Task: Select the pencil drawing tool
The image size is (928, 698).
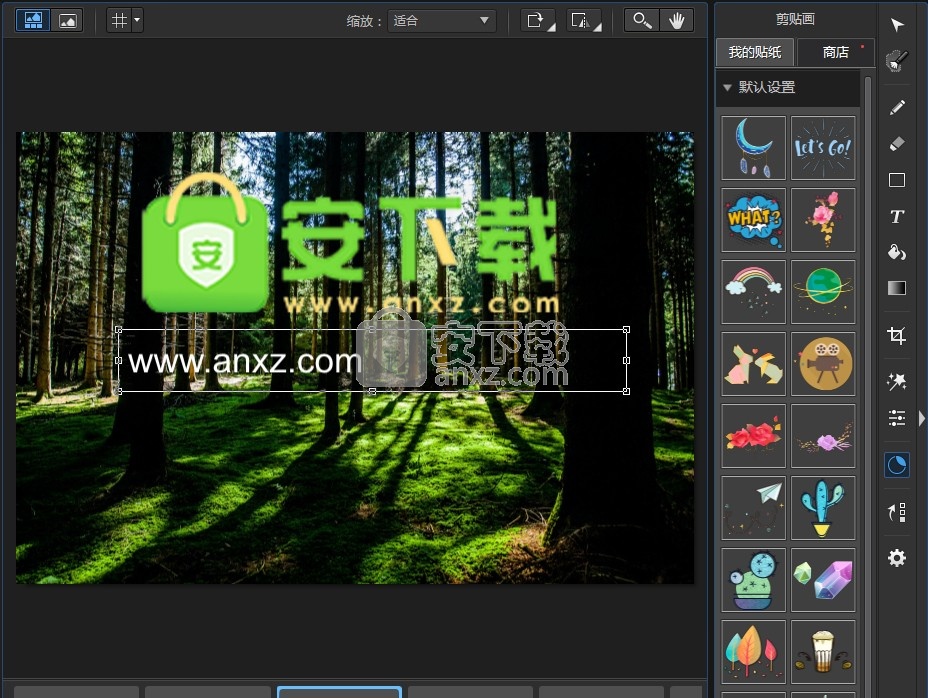Action: tap(897, 107)
